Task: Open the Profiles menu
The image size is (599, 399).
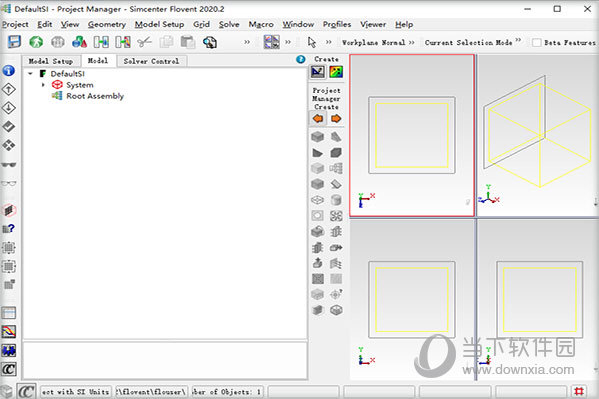Action: [x=337, y=24]
